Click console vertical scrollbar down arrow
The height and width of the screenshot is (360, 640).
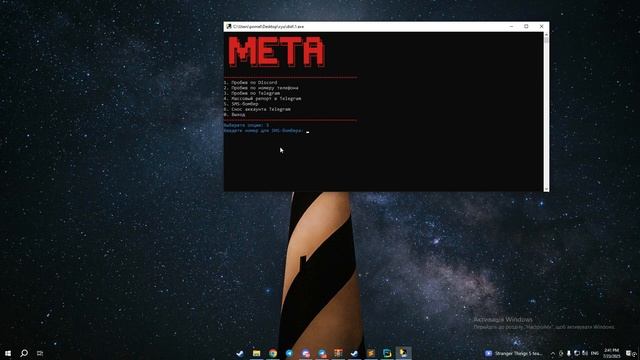[x=546, y=189]
